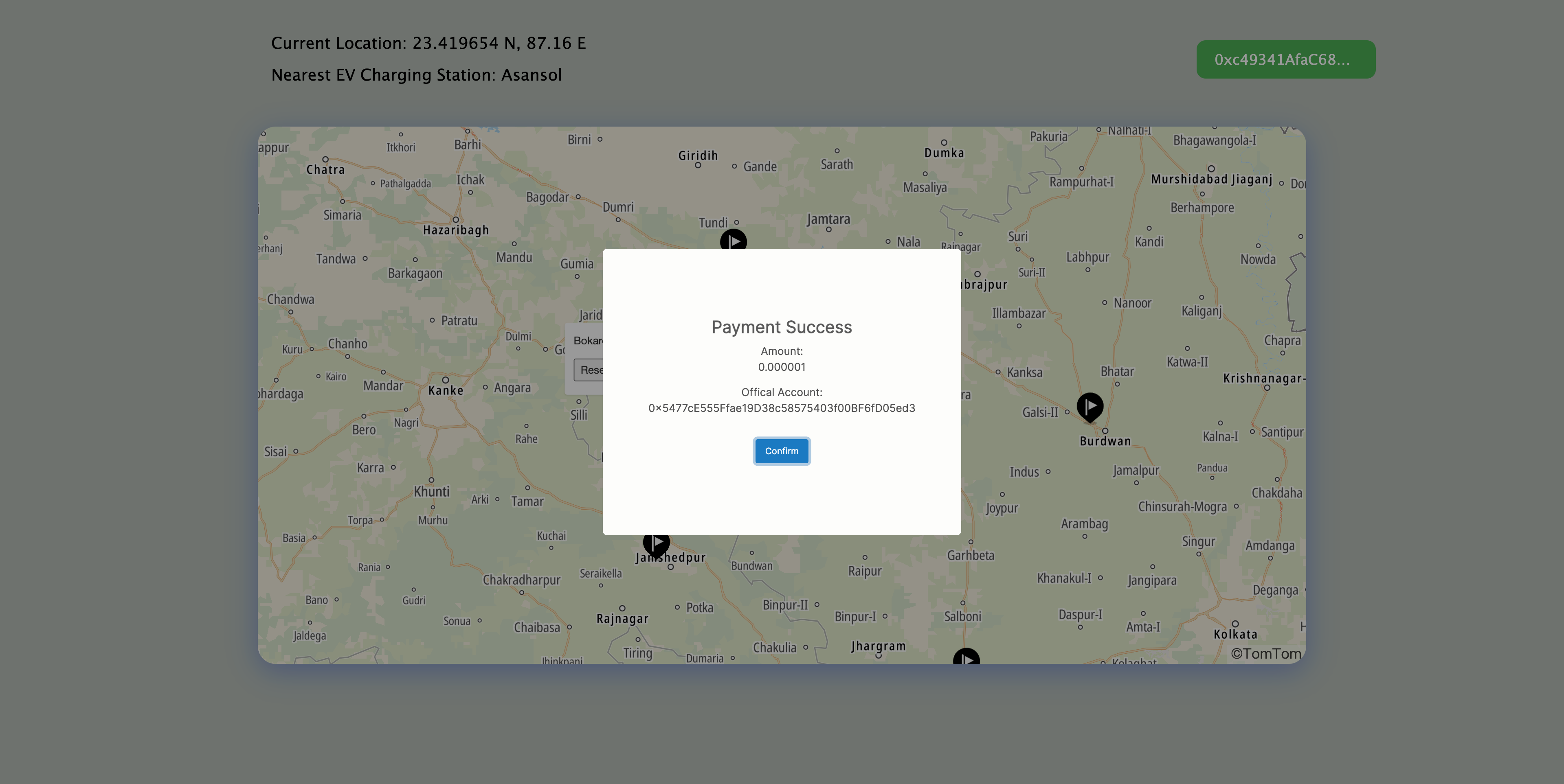Open the TomTom copyright attribution

point(1266,653)
